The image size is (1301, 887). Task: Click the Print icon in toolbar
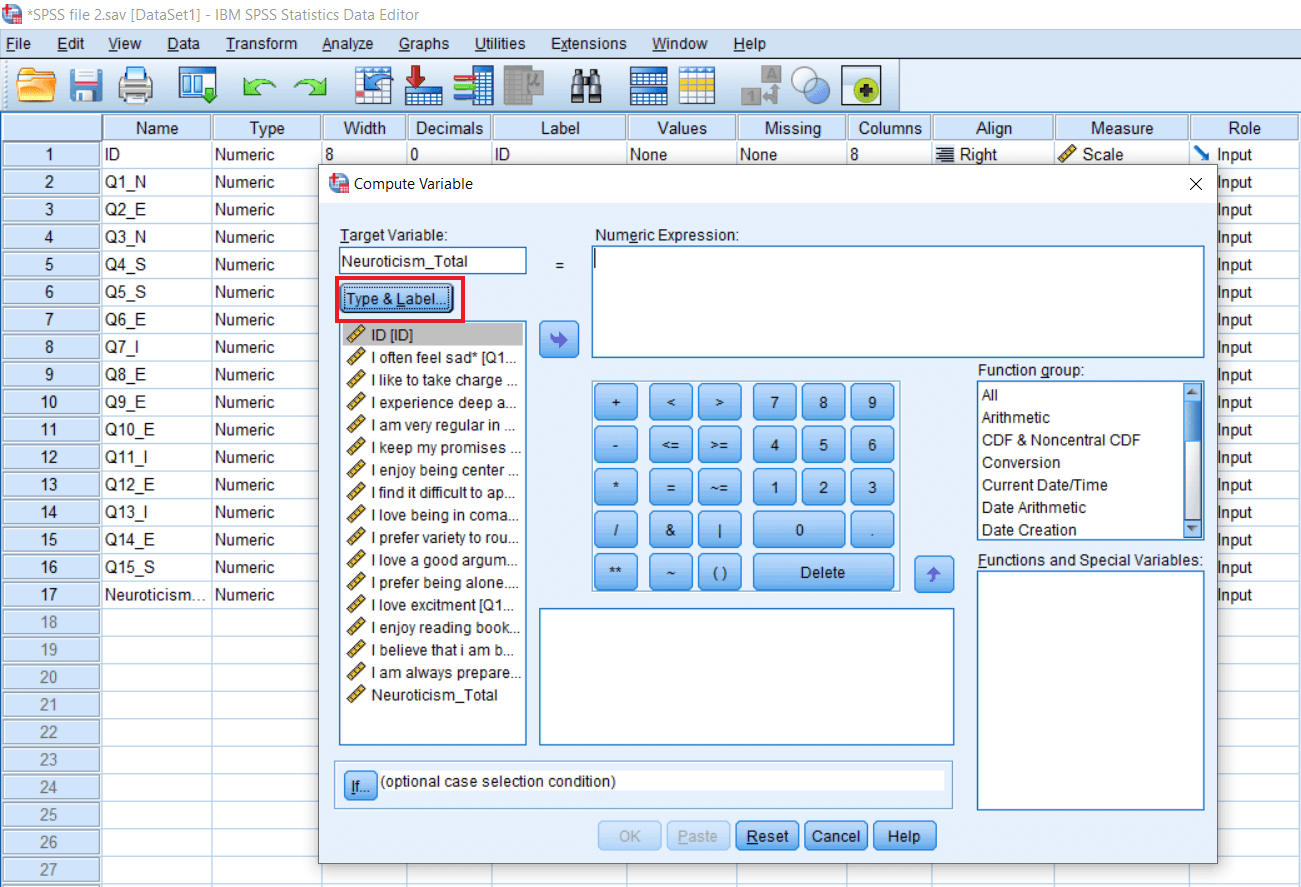pos(136,86)
